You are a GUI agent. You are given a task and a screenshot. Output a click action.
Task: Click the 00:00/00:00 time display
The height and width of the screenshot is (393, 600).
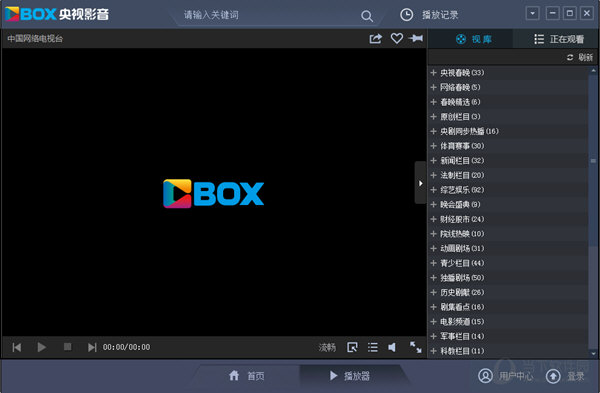click(x=126, y=347)
